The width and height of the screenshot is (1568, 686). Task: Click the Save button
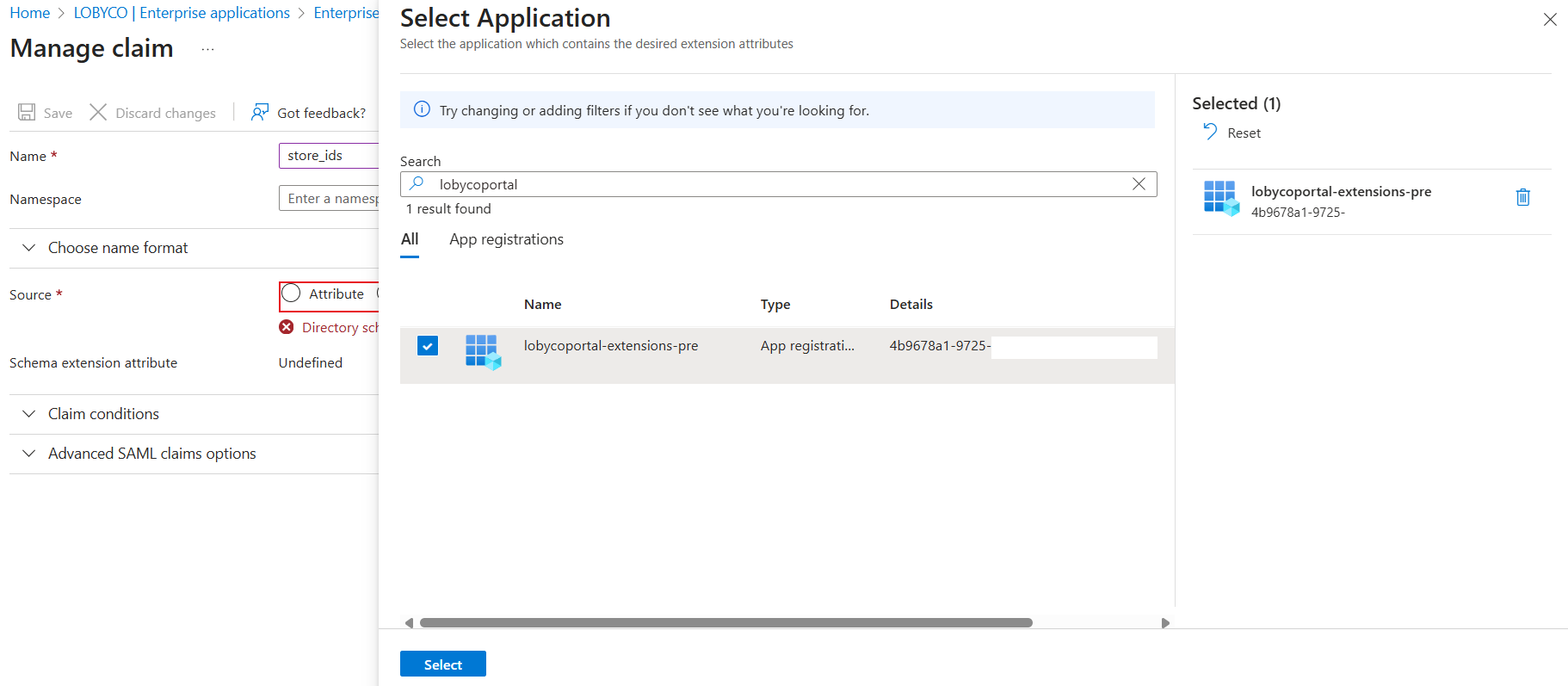[x=46, y=113]
